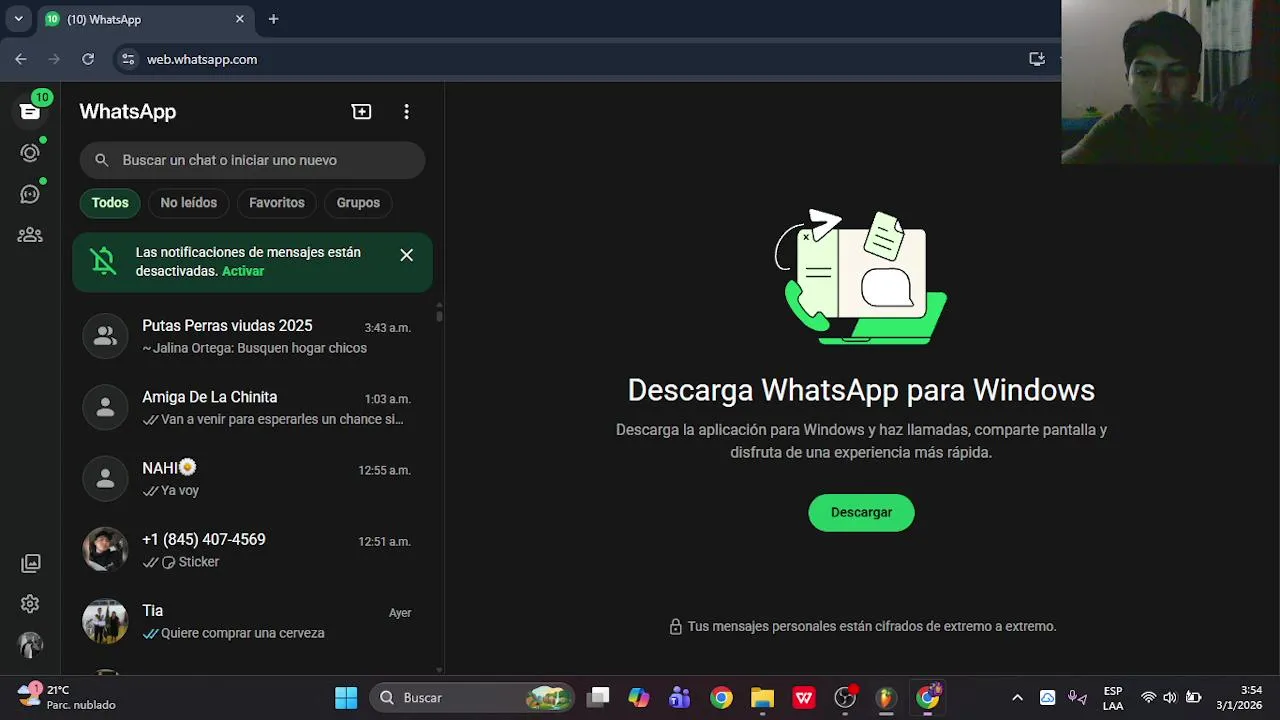Image resolution: width=1280 pixels, height=720 pixels.
Task: Open the ESP LAA language switcher
Action: click(1113, 698)
